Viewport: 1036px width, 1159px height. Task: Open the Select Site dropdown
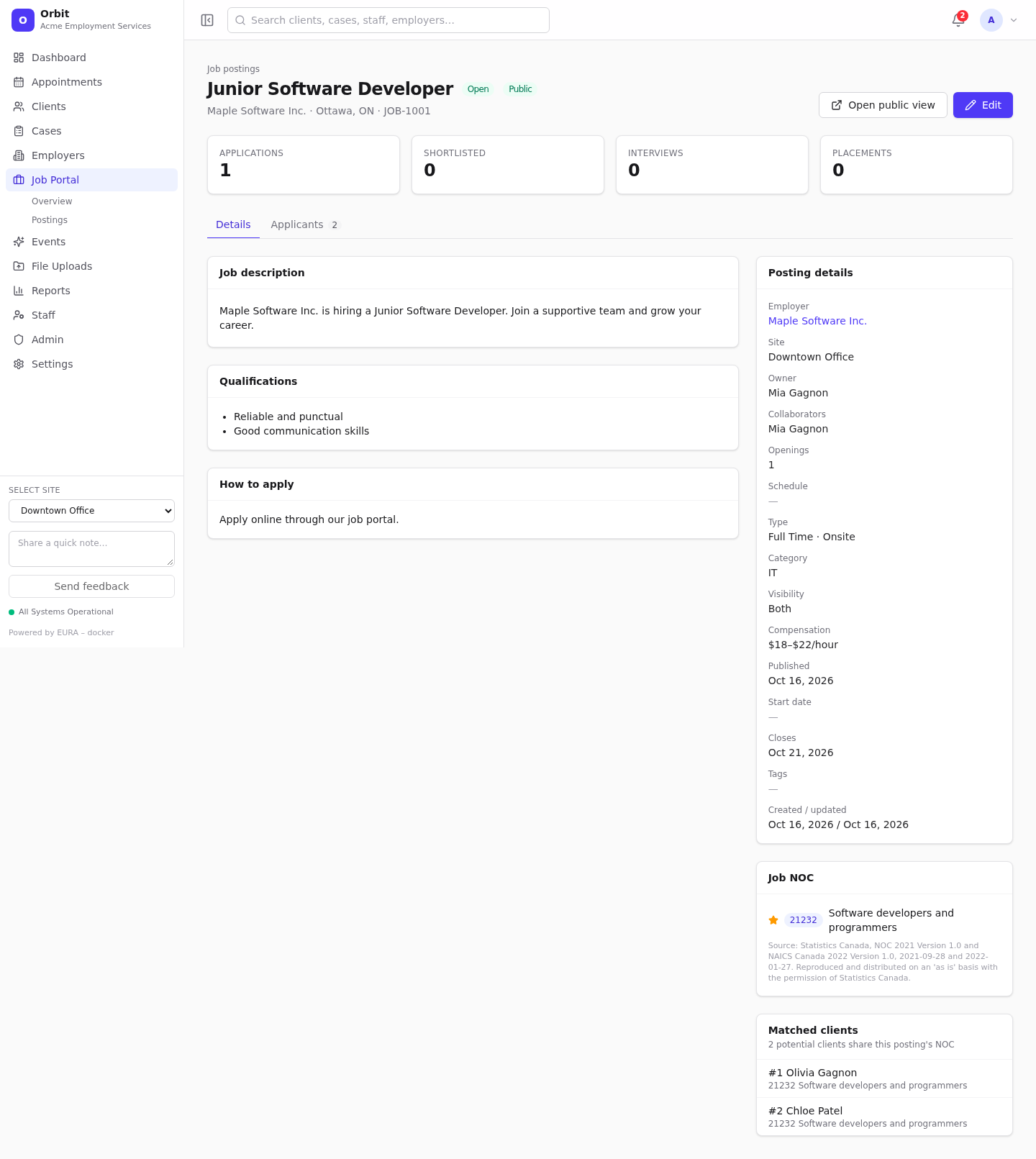(91, 511)
